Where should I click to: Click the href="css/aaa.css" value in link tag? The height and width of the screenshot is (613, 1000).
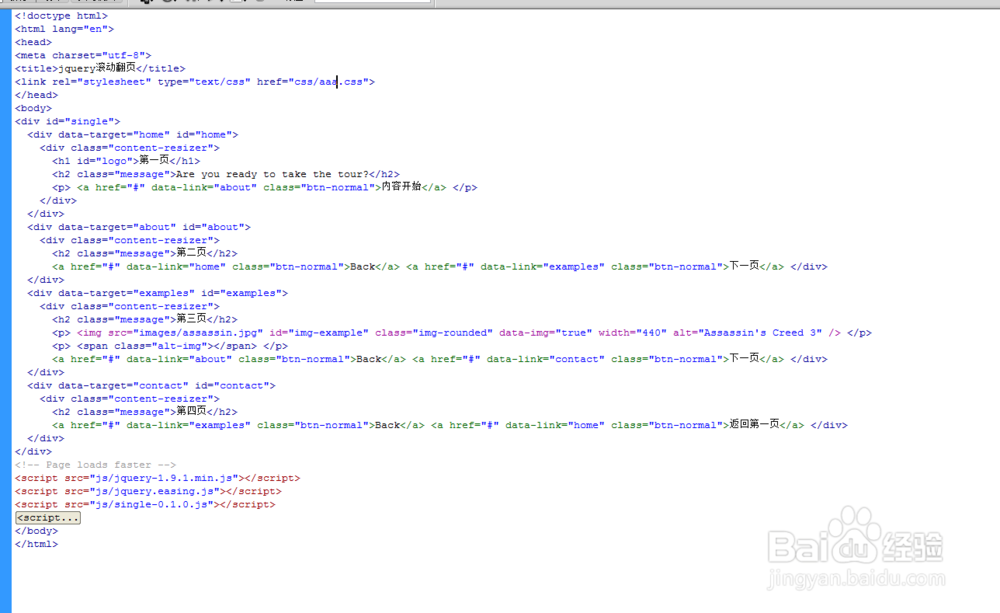tap(312, 82)
